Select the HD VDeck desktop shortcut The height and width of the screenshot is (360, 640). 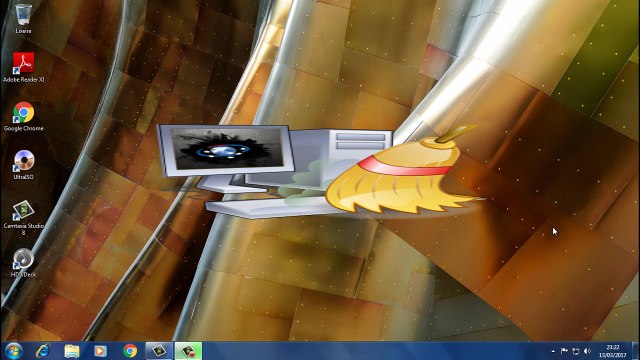(x=23, y=262)
